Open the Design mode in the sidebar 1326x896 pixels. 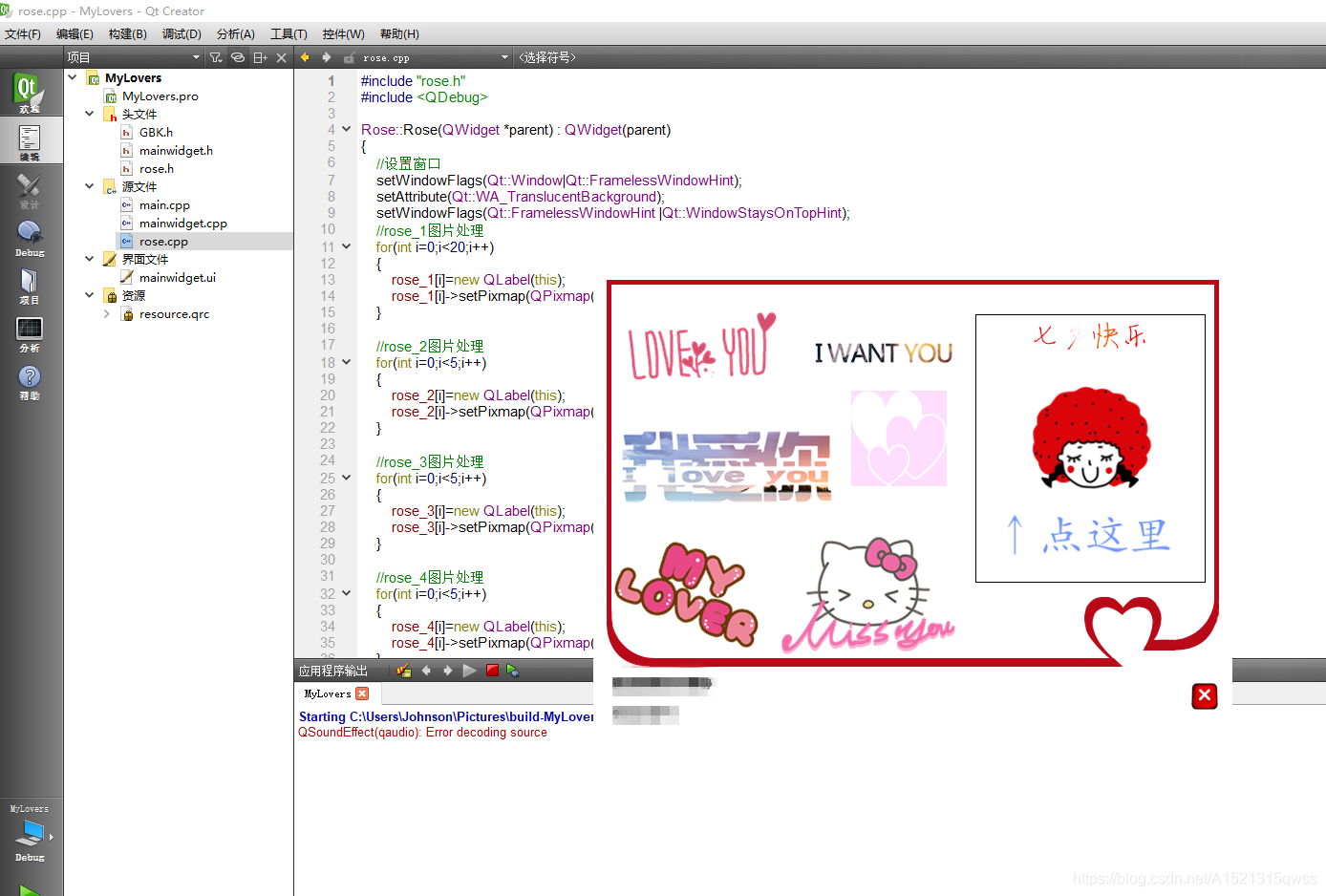click(x=29, y=190)
